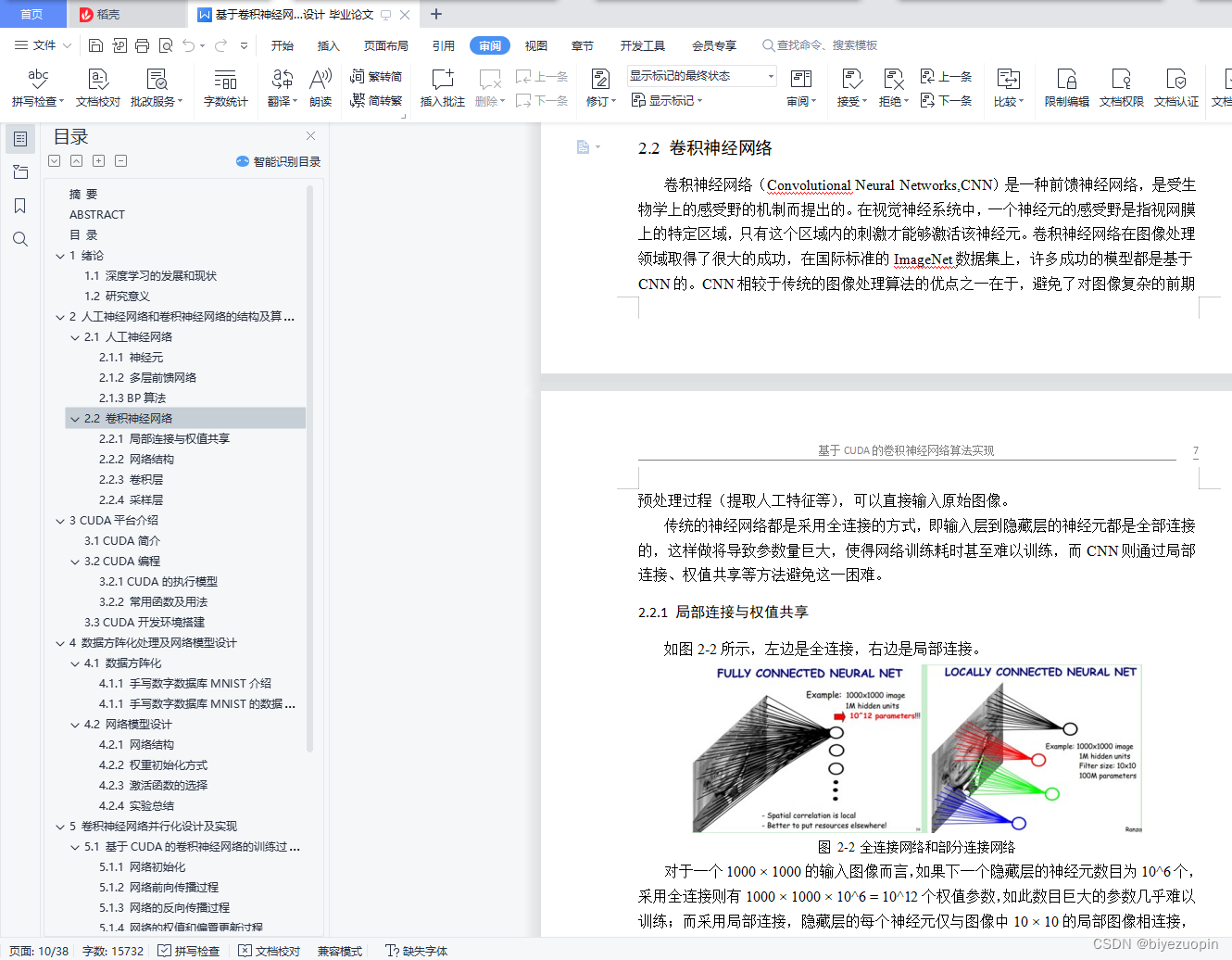Toggle 拼写检查 in the status bar
1232x960 pixels.
coord(189,951)
